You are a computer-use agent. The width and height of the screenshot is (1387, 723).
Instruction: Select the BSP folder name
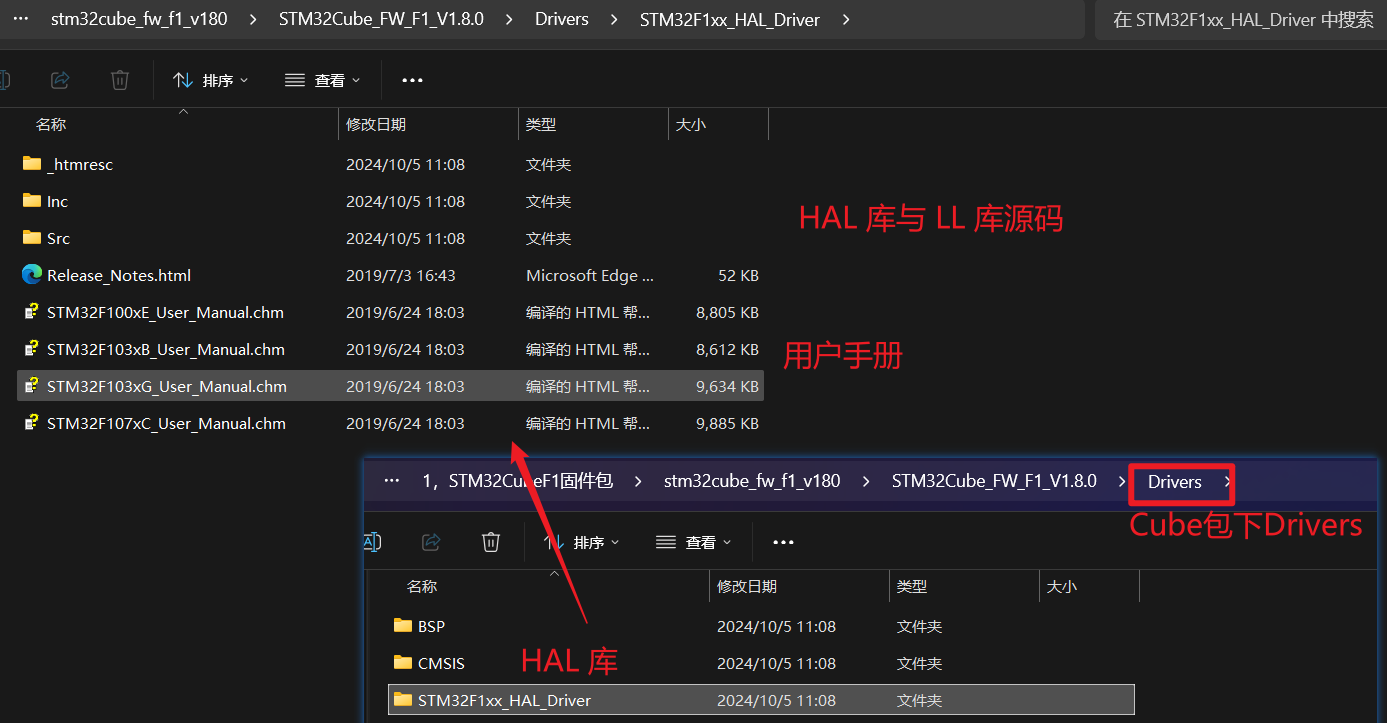pos(431,626)
